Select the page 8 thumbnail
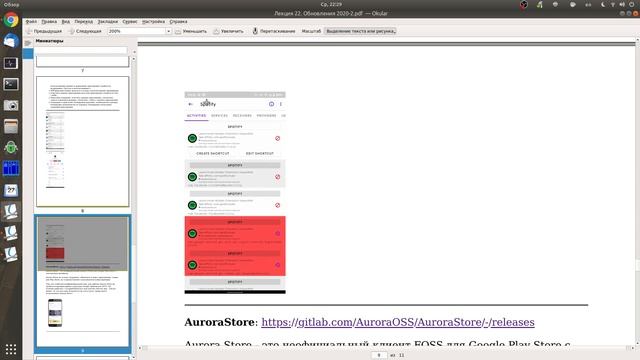Screen dimensions: 640x360 tap(82, 141)
